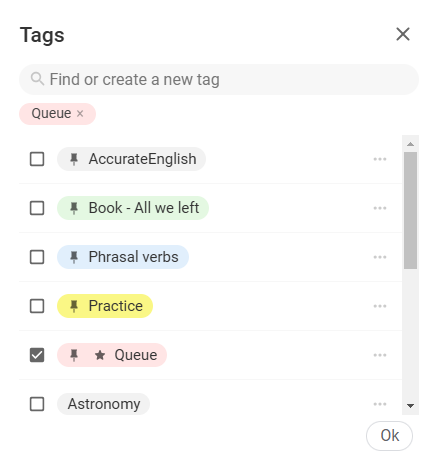The image size is (438, 476).
Task: Tick the Phrasal verbs checkbox
Action: click(x=37, y=257)
